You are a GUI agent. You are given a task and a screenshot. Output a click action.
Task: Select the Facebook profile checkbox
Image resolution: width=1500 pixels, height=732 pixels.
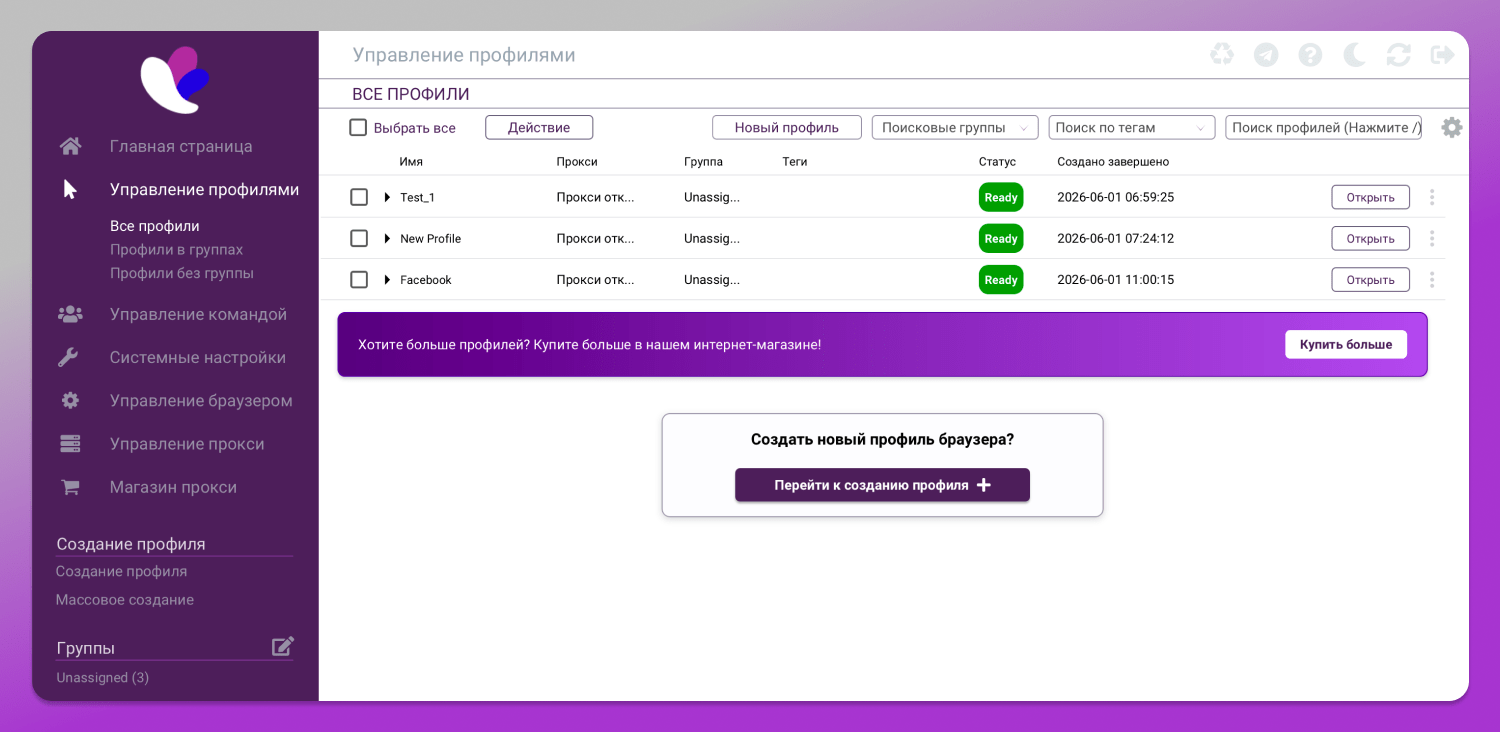pos(359,280)
